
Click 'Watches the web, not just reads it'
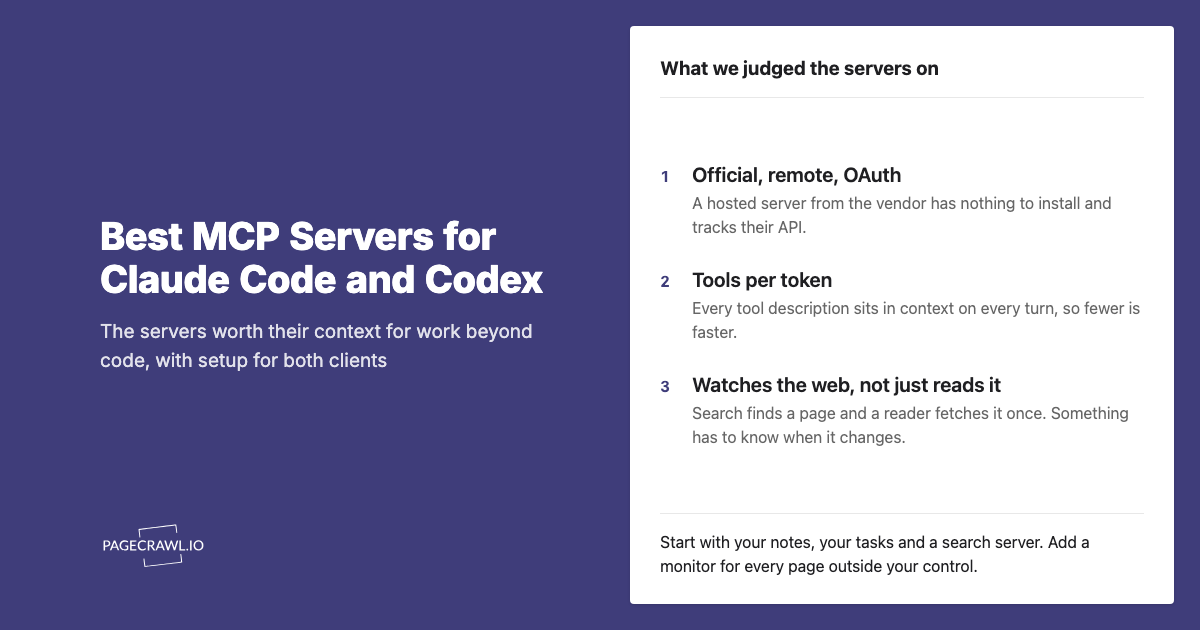tap(846, 385)
